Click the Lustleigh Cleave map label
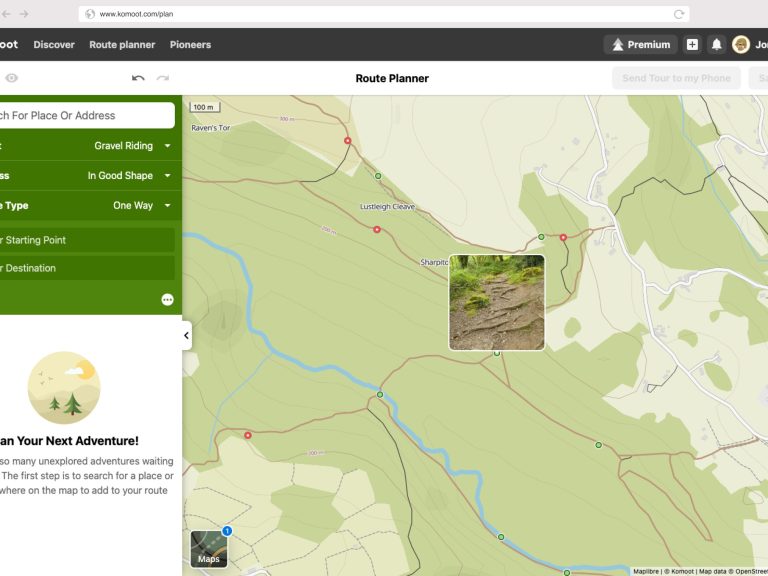This screenshot has height=576, width=768. pos(387,207)
